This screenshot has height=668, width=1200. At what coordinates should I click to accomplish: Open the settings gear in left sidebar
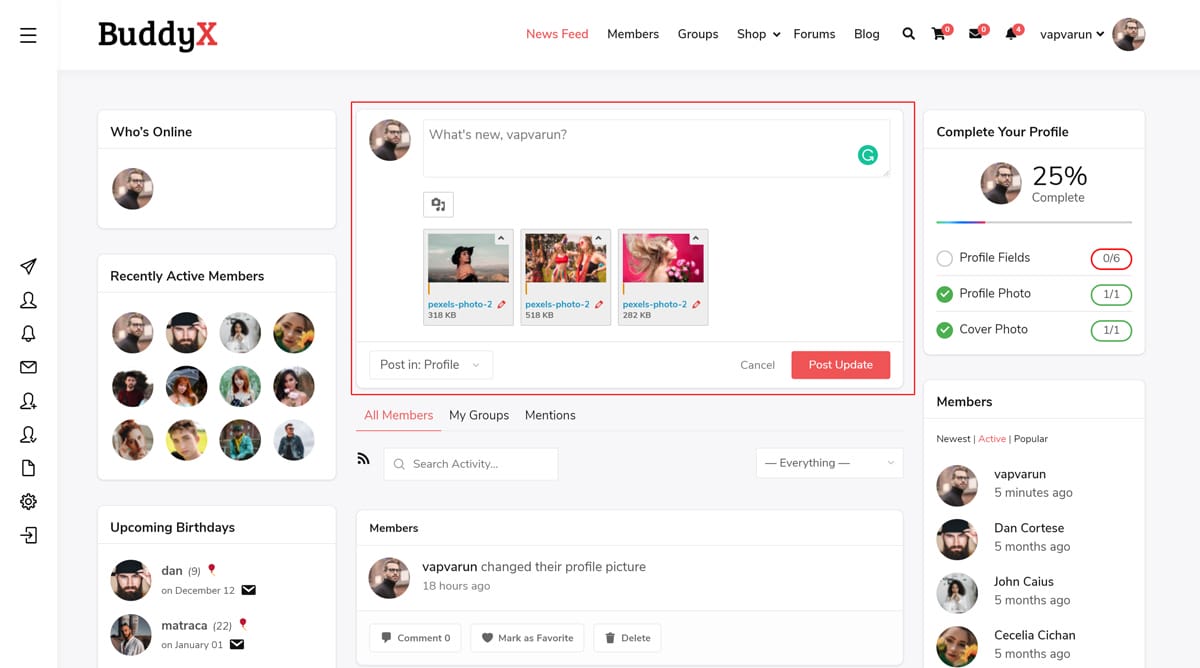(x=28, y=502)
